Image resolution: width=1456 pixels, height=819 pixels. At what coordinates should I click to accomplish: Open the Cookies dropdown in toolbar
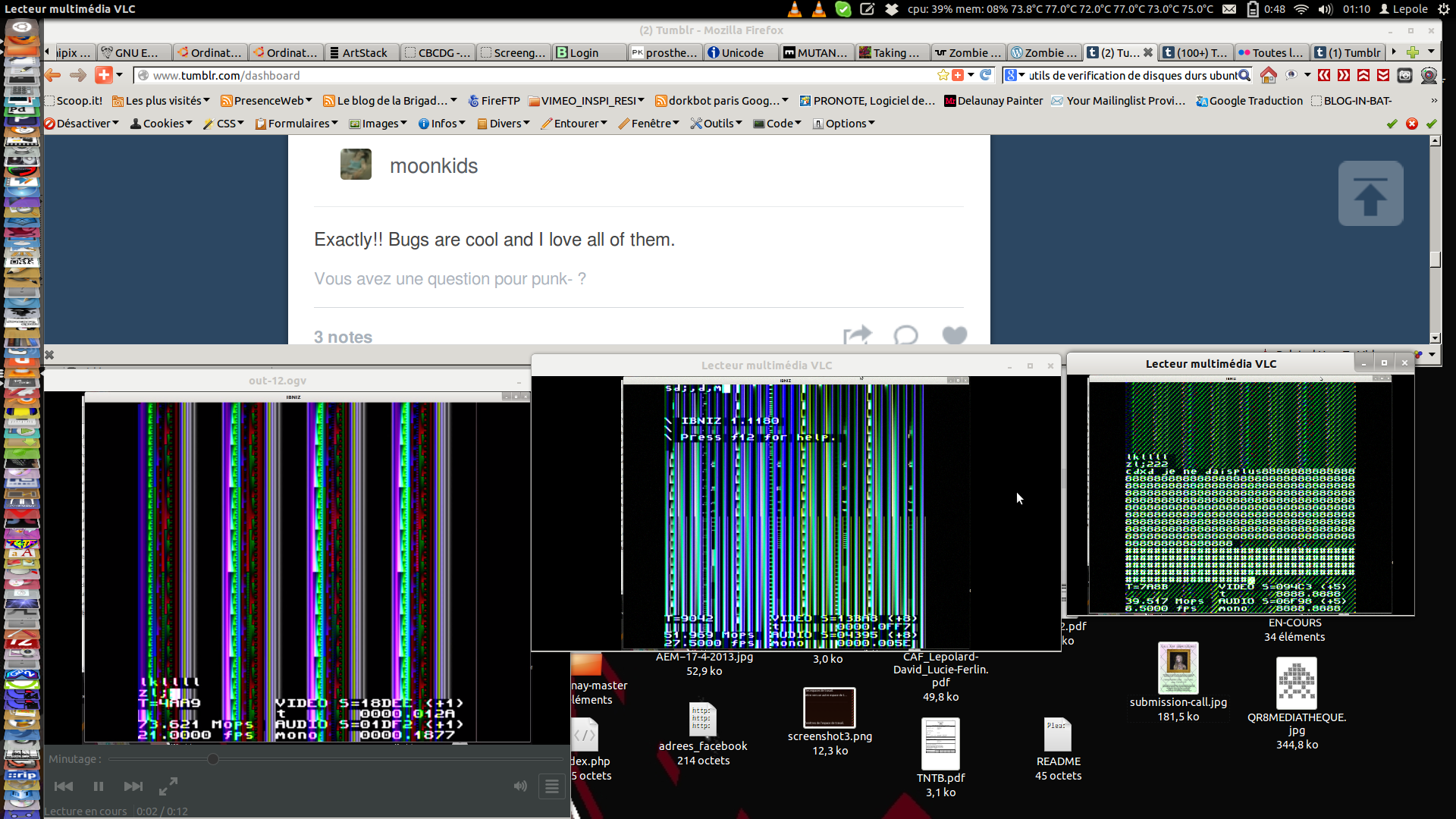[162, 124]
